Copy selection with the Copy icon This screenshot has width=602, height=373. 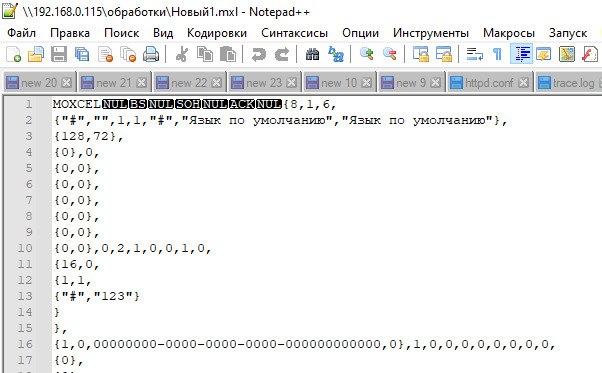pos(205,54)
